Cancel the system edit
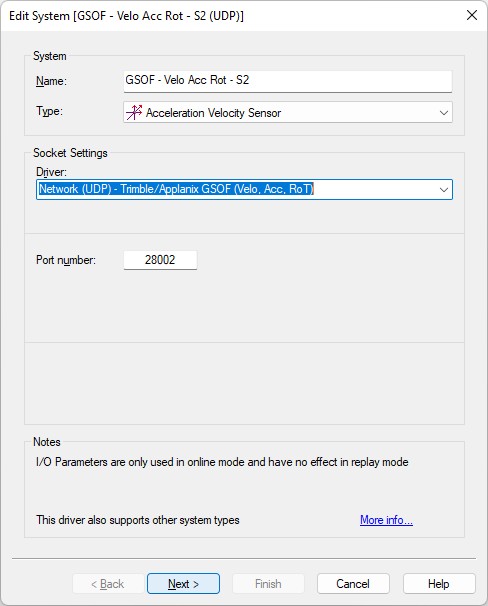 pos(353,584)
